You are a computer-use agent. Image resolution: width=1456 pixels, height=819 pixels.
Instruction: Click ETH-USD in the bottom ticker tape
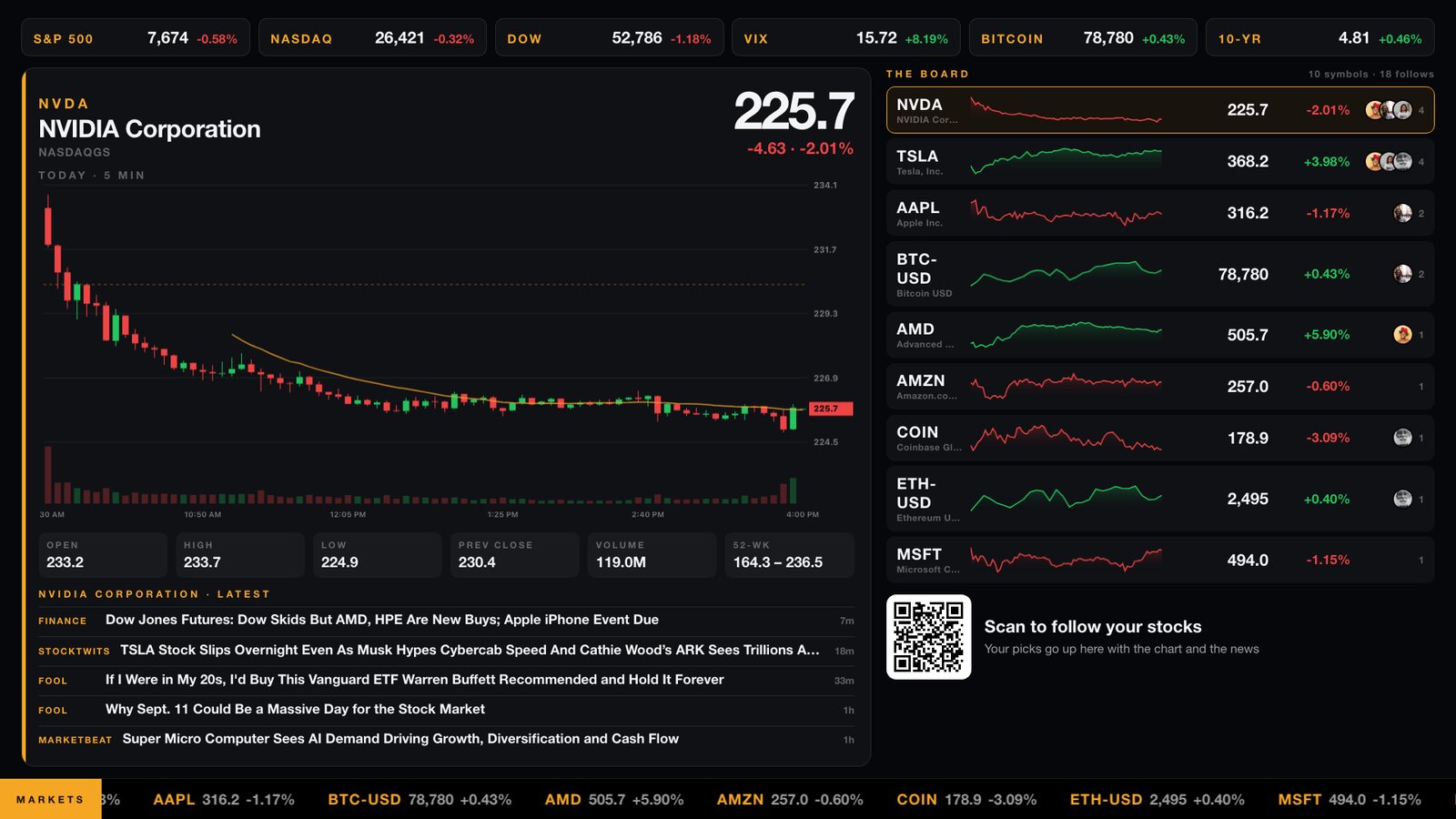(x=1158, y=800)
